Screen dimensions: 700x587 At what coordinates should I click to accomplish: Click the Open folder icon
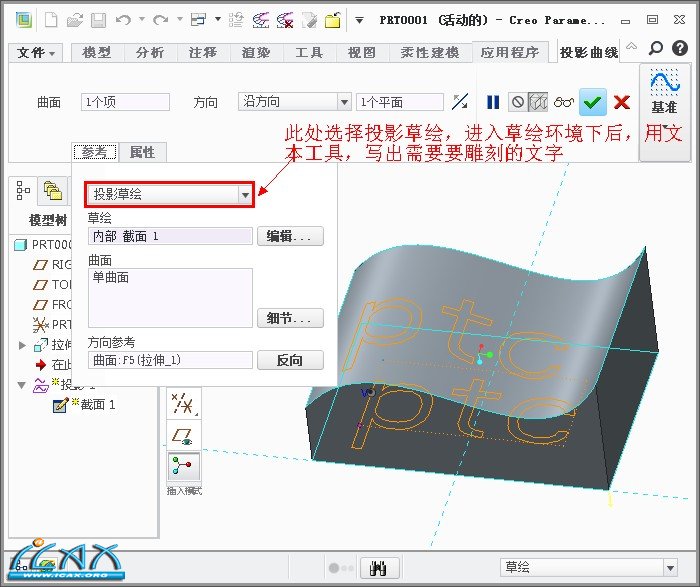pyautogui.click(x=75, y=20)
